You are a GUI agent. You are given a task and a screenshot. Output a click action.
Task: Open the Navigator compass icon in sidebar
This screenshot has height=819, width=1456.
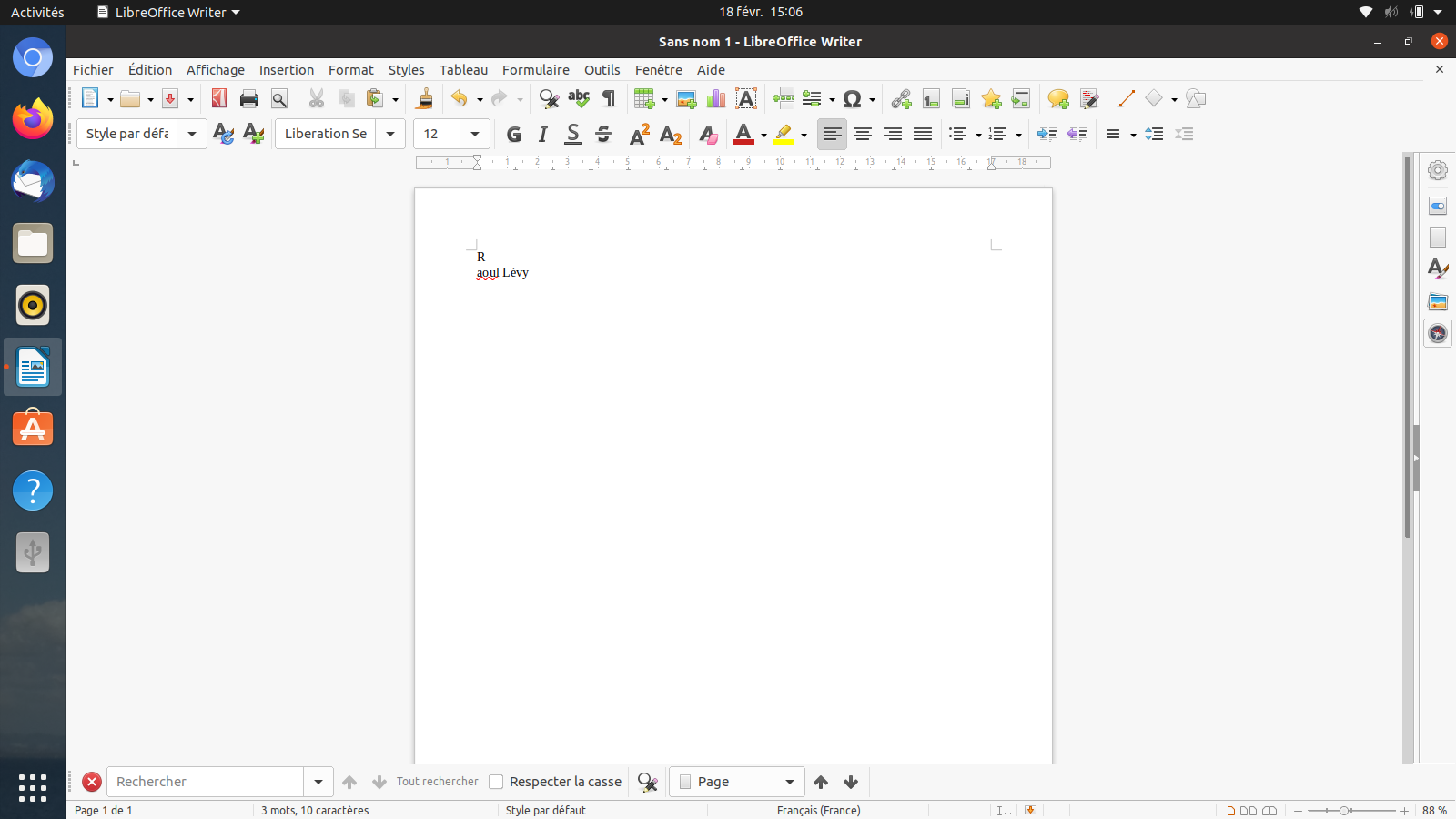coord(1438,334)
